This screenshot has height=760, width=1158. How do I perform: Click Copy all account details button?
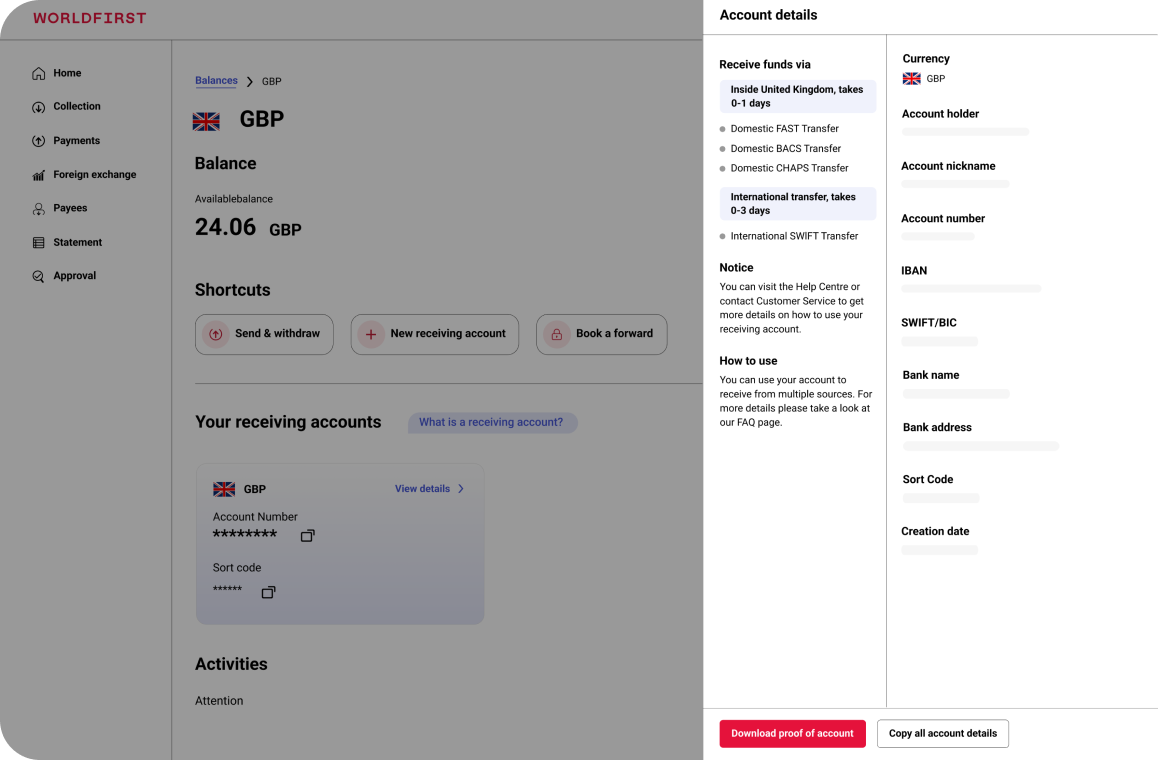tap(942, 733)
